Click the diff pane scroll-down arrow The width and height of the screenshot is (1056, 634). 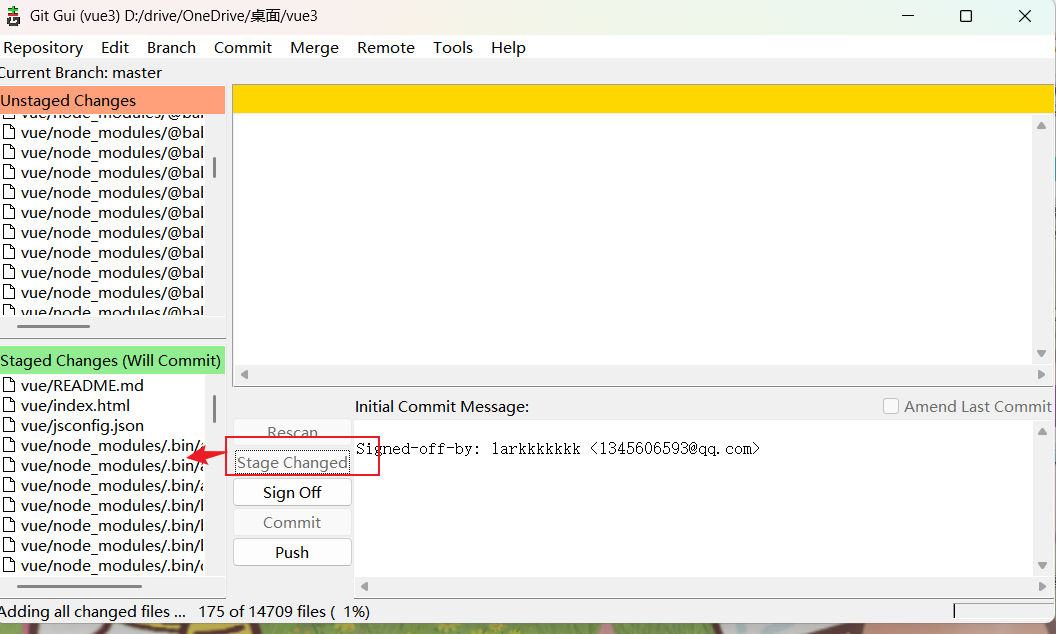coord(1041,354)
